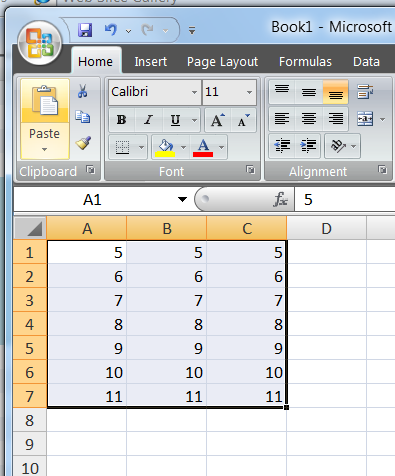The image size is (395, 476).
Task: Open the Font dialog launcher
Action: (x=250, y=170)
